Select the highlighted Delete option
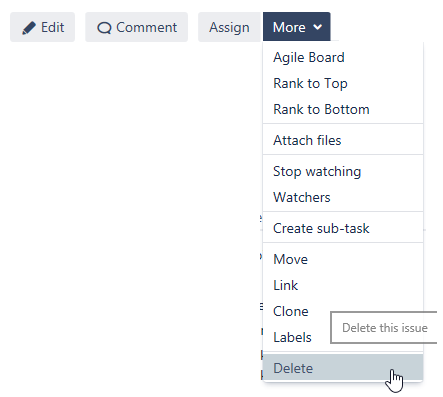Screen dimensions: 443x397 pos(343,368)
